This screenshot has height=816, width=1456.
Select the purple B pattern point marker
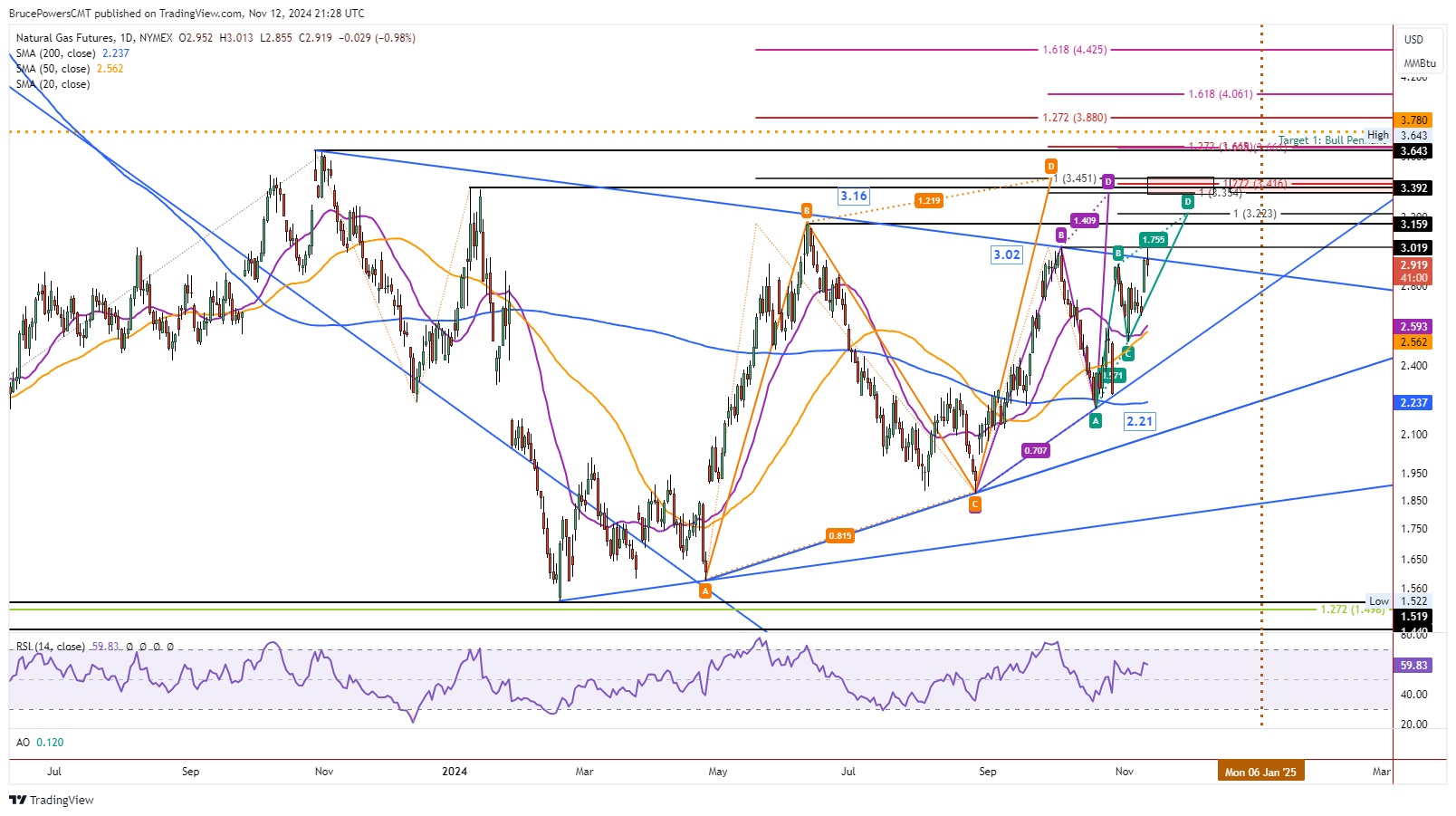click(1061, 235)
